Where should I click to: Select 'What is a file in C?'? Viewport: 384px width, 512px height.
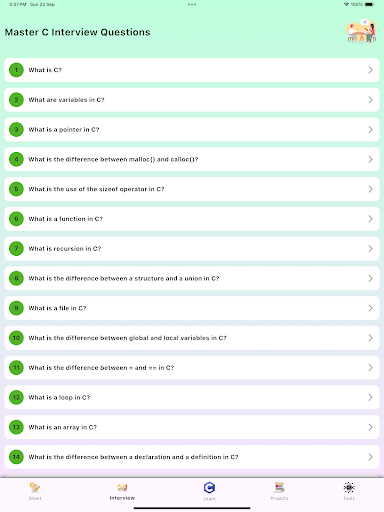click(192, 308)
